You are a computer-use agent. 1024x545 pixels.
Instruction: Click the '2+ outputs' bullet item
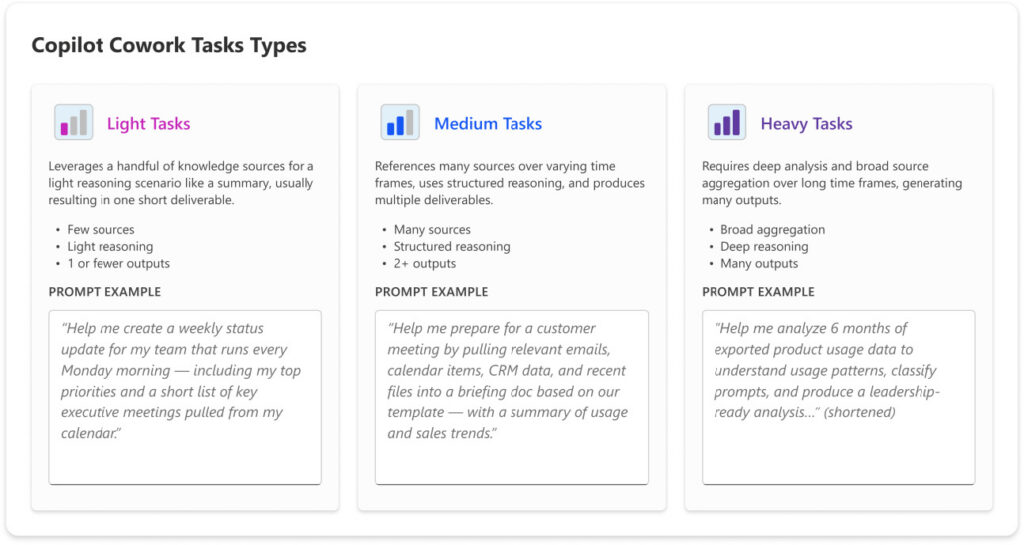424,264
